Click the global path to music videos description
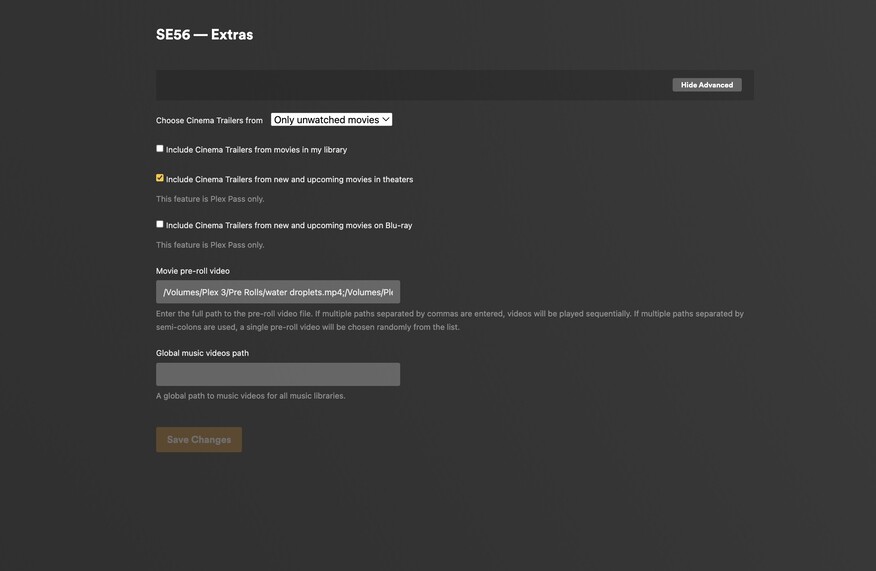Screen dimensions: 876x571 point(250,396)
